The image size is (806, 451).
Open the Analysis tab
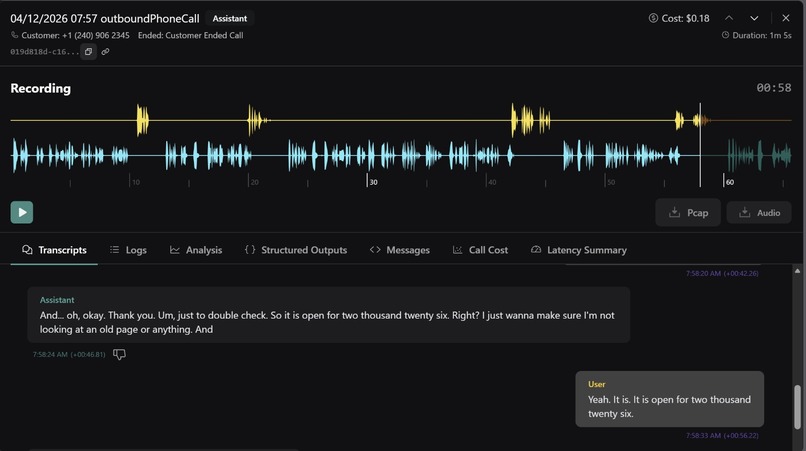coord(196,250)
